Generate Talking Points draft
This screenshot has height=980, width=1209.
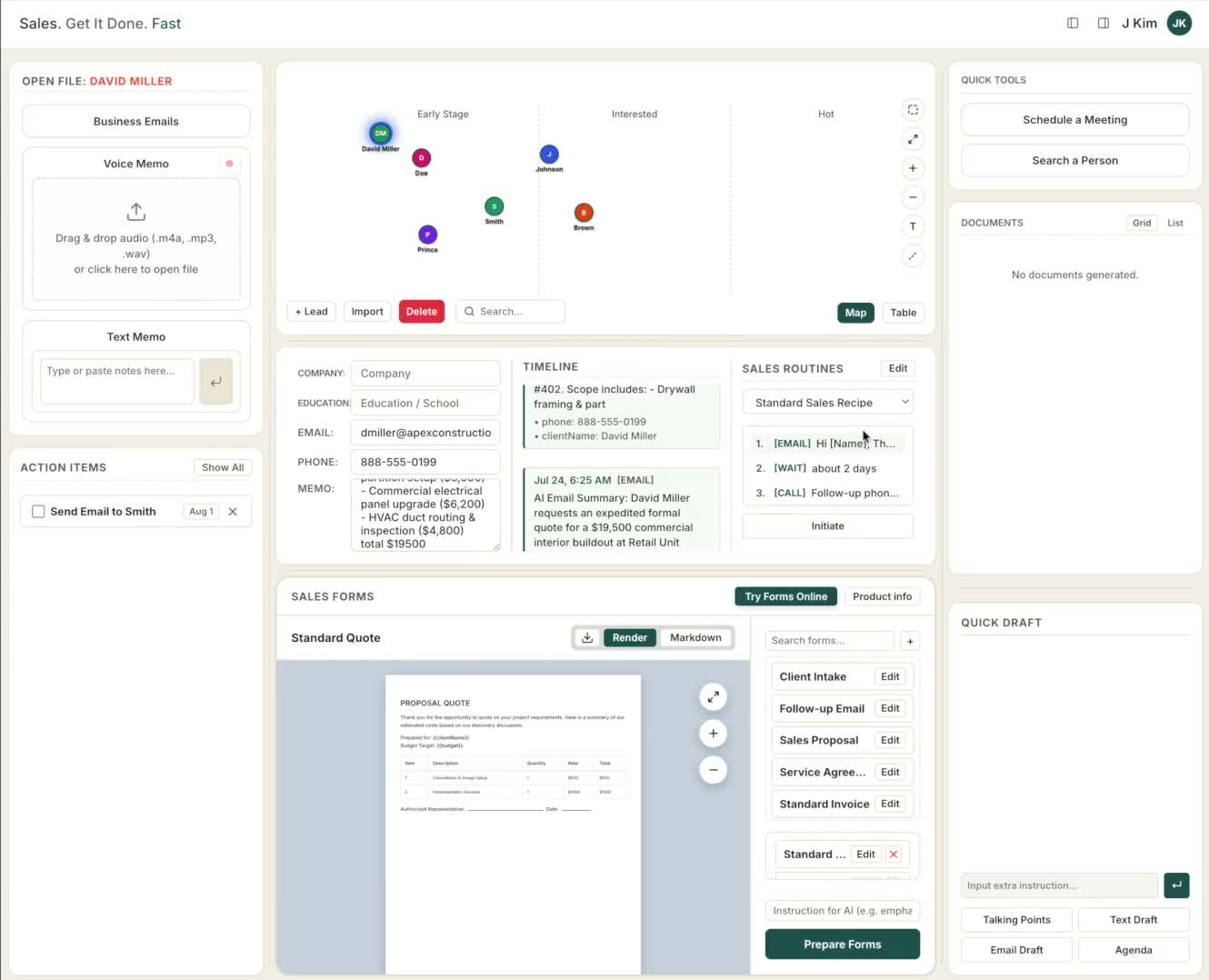1016,920
